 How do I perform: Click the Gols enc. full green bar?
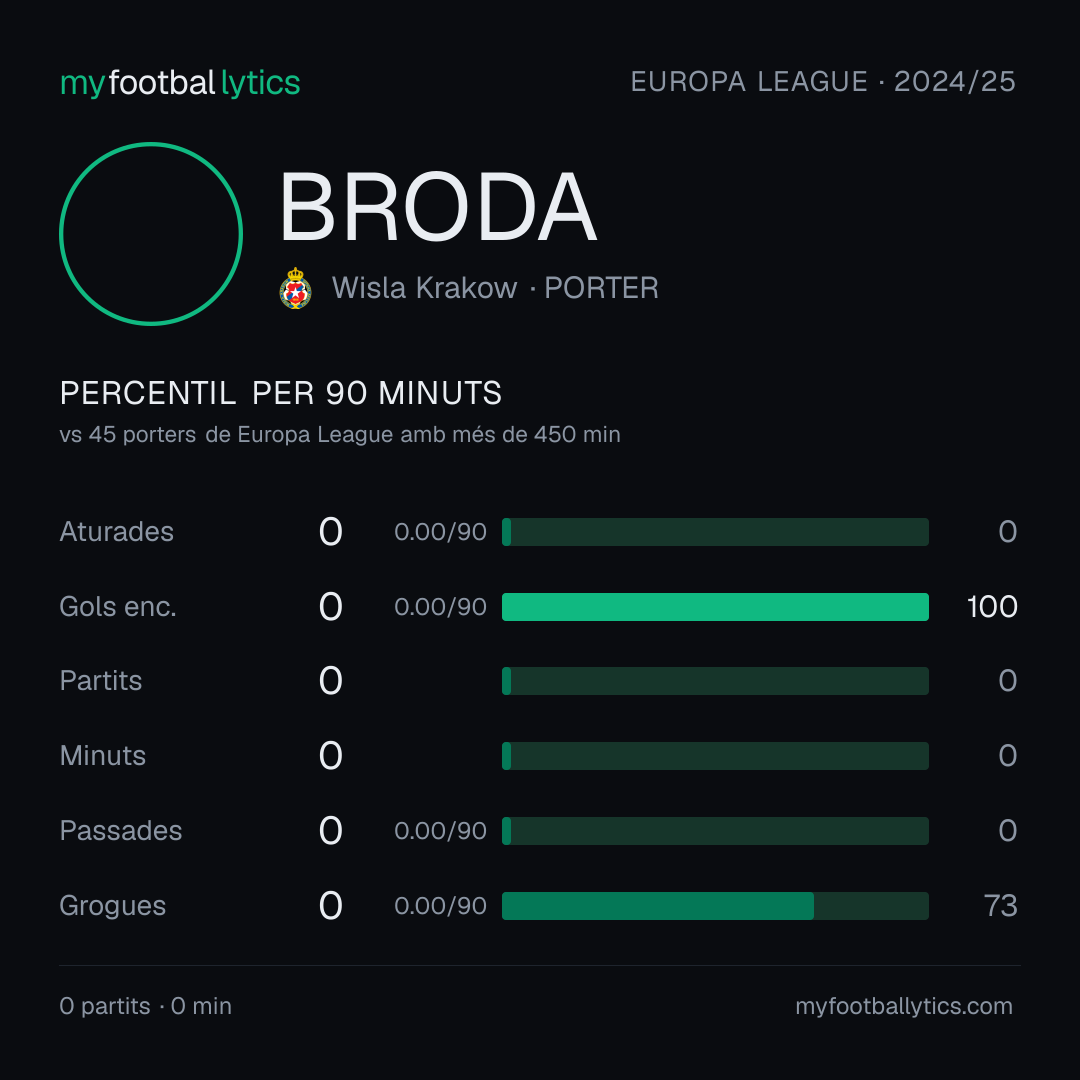pos(715,607)
